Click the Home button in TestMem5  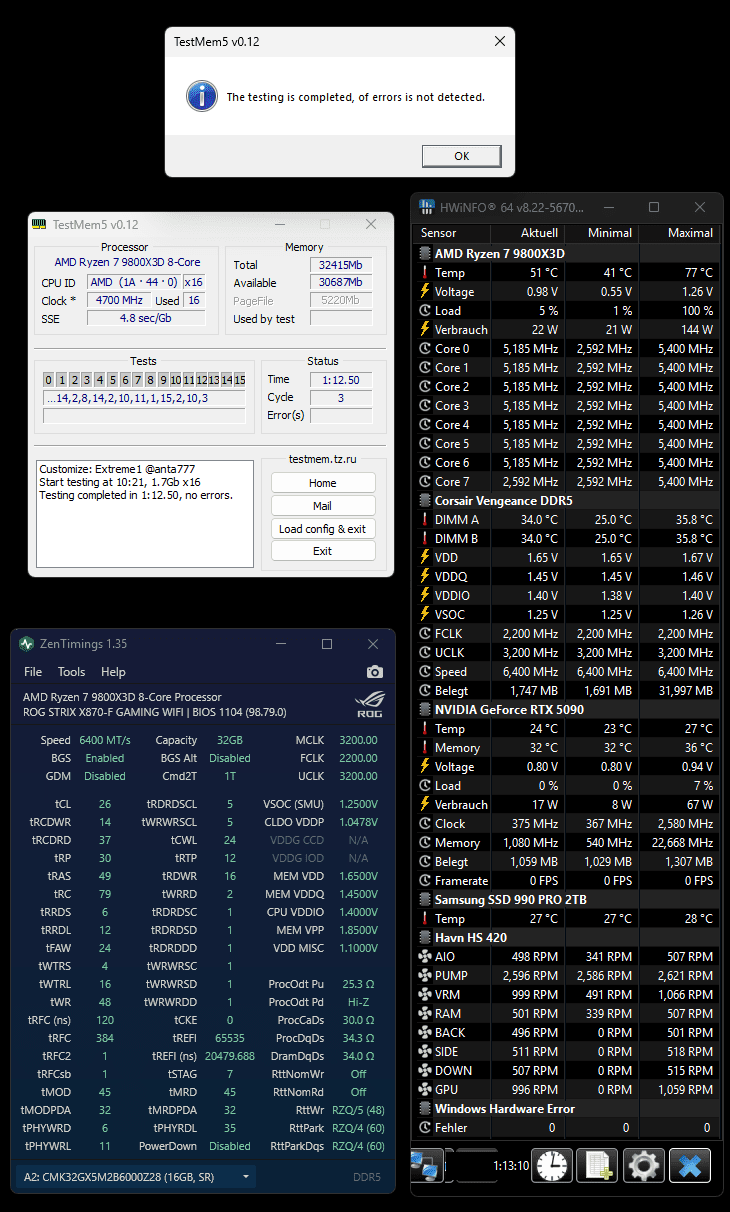(x=323, y=483)
